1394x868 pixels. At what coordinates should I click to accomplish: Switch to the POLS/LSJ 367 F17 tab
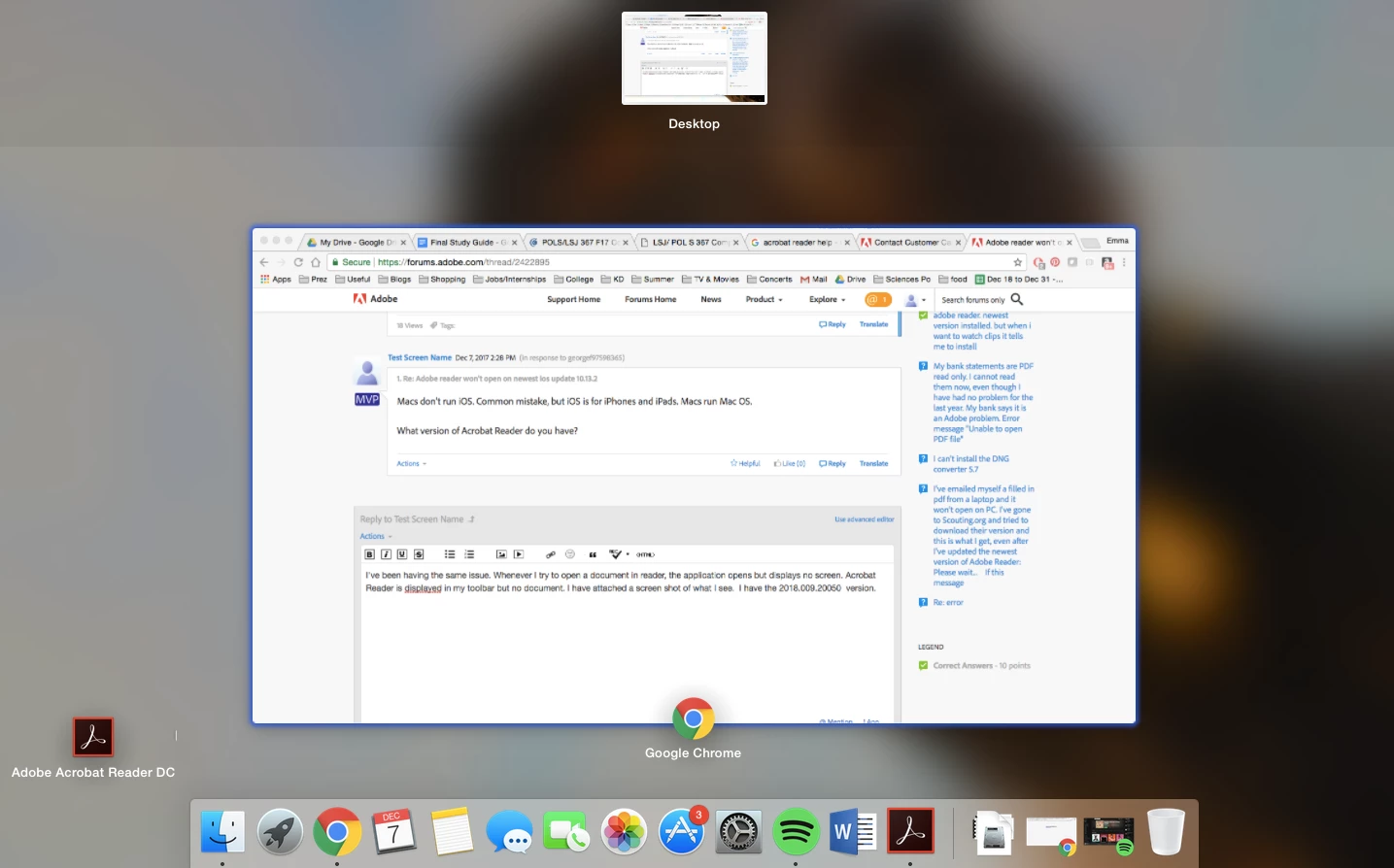coord(579,242)
